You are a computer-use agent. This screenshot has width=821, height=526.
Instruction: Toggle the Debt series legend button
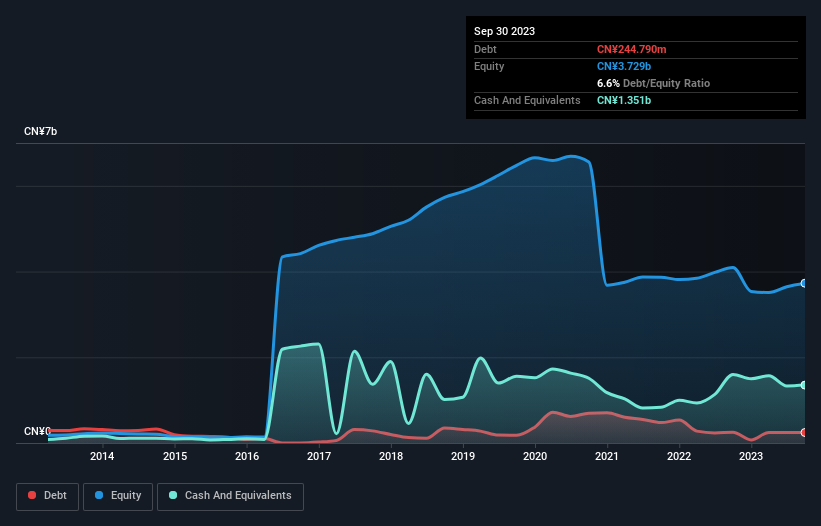click(48, 496)
